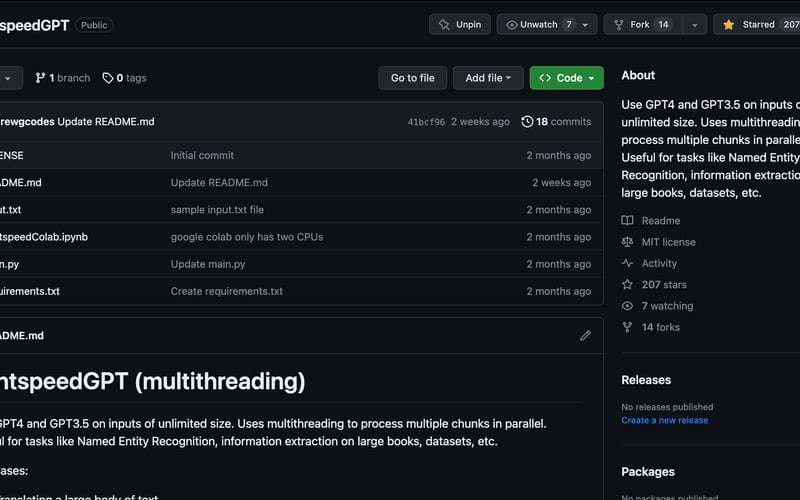Click the Go to file button
The image size is (800, 500).
tap(413, 78)
